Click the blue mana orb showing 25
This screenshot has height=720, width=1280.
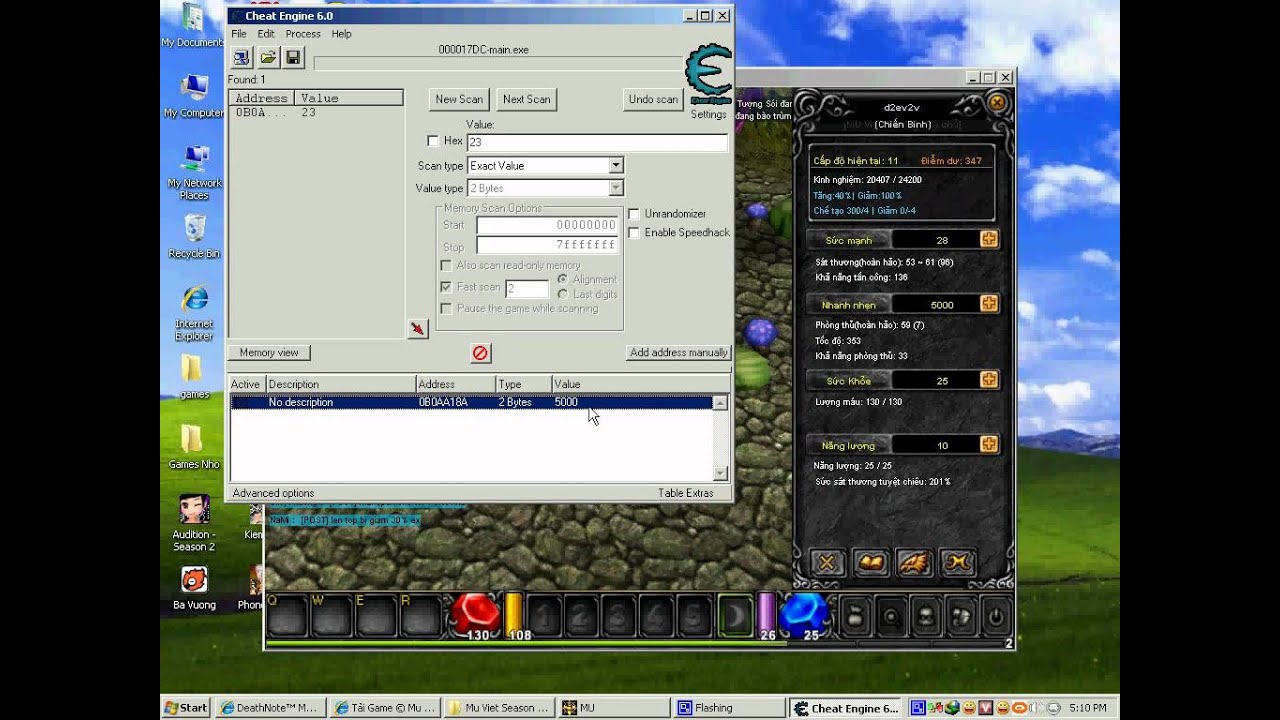pos(804,614)
